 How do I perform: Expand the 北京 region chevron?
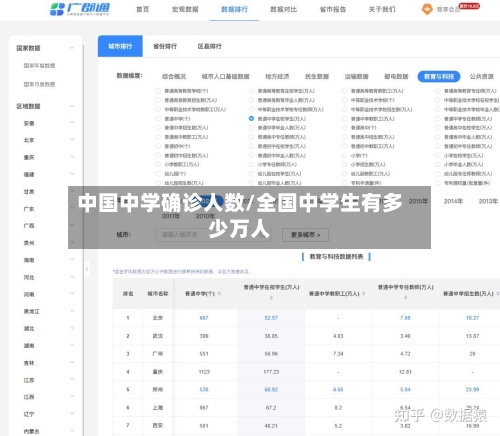click(72, 140)
